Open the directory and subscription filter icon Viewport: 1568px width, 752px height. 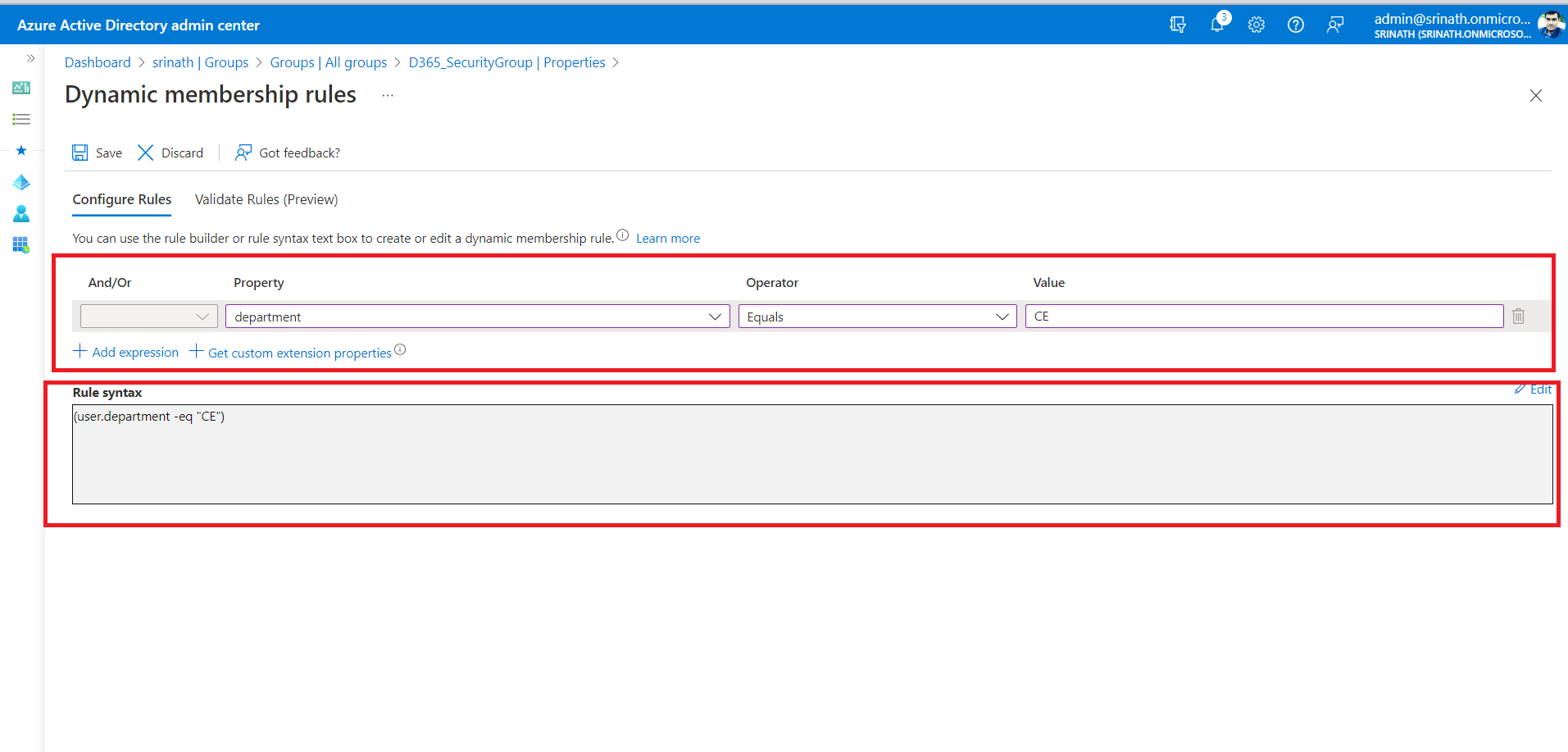point(1178,25)
